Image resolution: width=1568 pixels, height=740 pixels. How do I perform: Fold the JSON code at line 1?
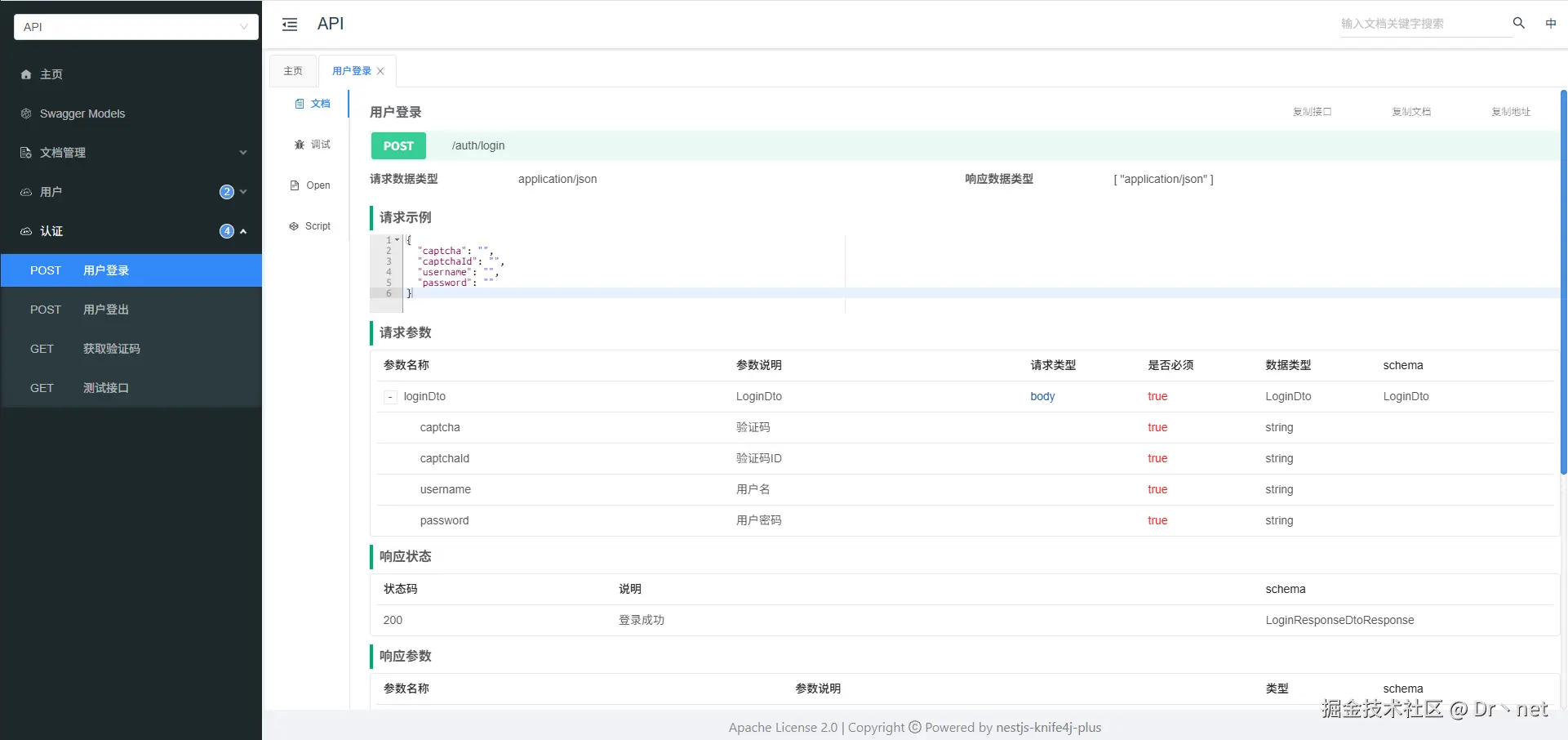[398, 240]
